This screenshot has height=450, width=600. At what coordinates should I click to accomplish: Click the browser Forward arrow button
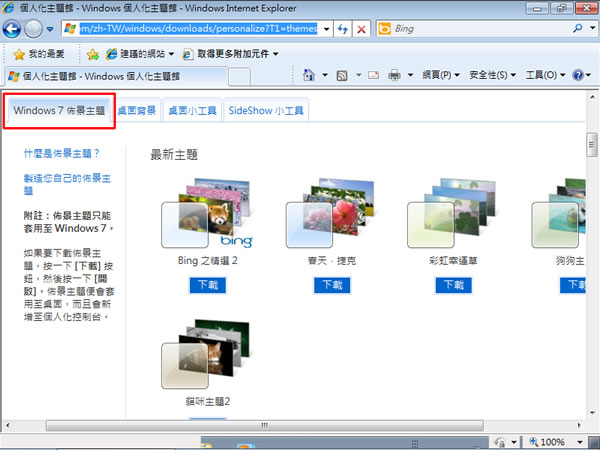click(33, 29)
